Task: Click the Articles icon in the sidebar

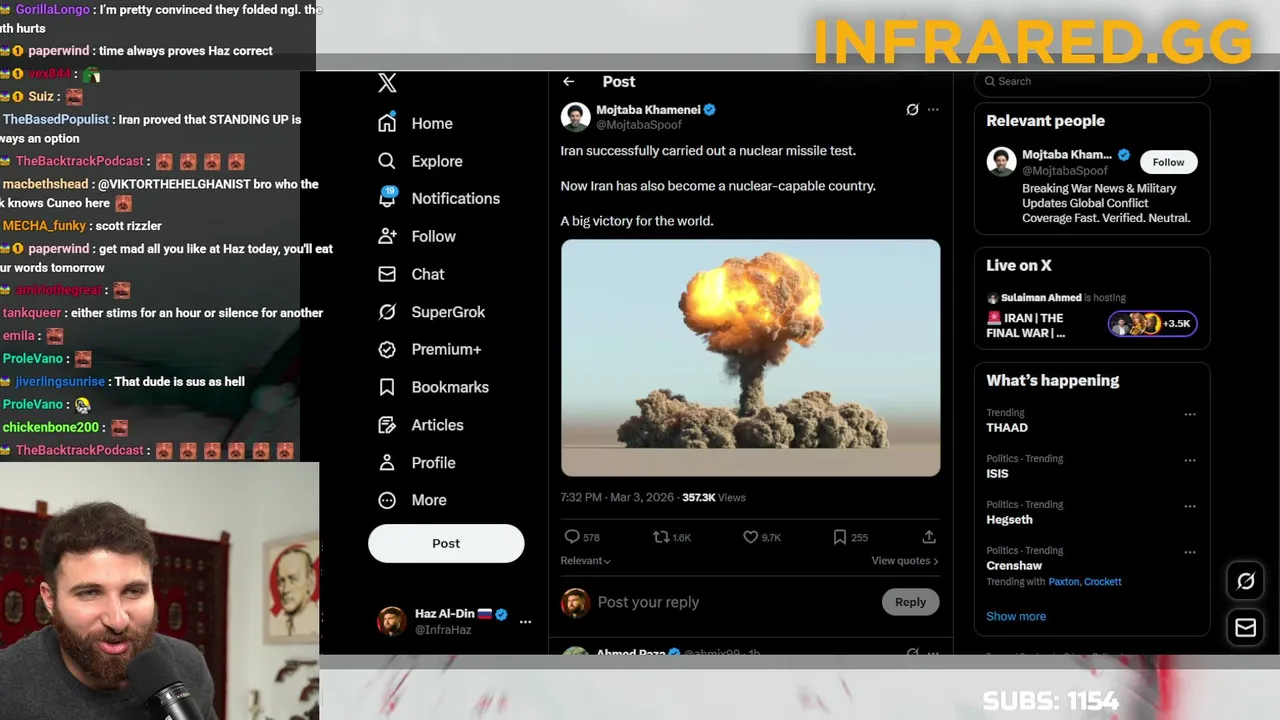Action: [x=387, y=425]
